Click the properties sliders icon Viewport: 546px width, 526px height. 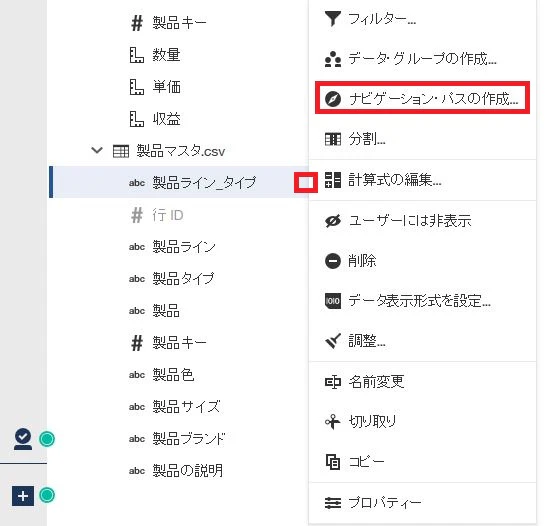(333, 503)
